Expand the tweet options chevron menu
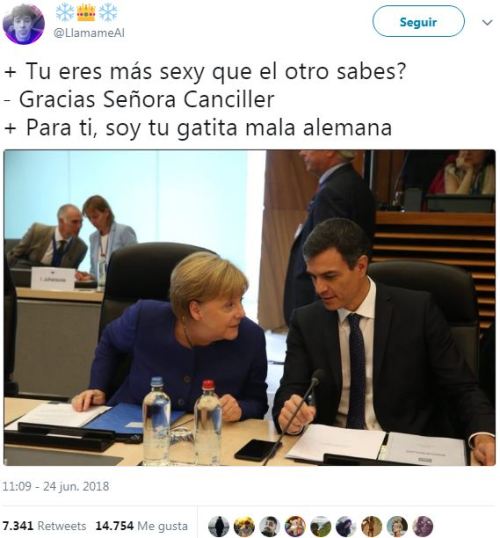 (487, 23)
